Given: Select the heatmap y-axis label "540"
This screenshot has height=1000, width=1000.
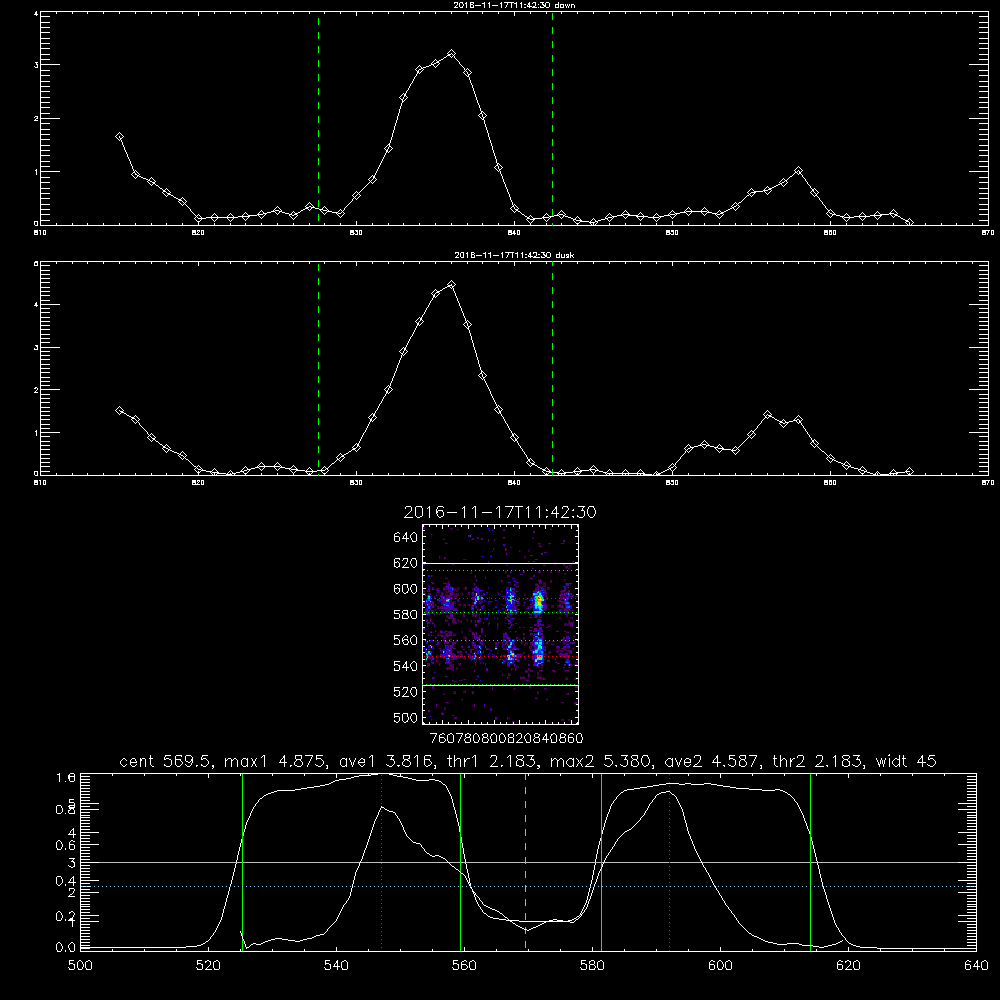Looking at the screenshot, I should [406, 666].
